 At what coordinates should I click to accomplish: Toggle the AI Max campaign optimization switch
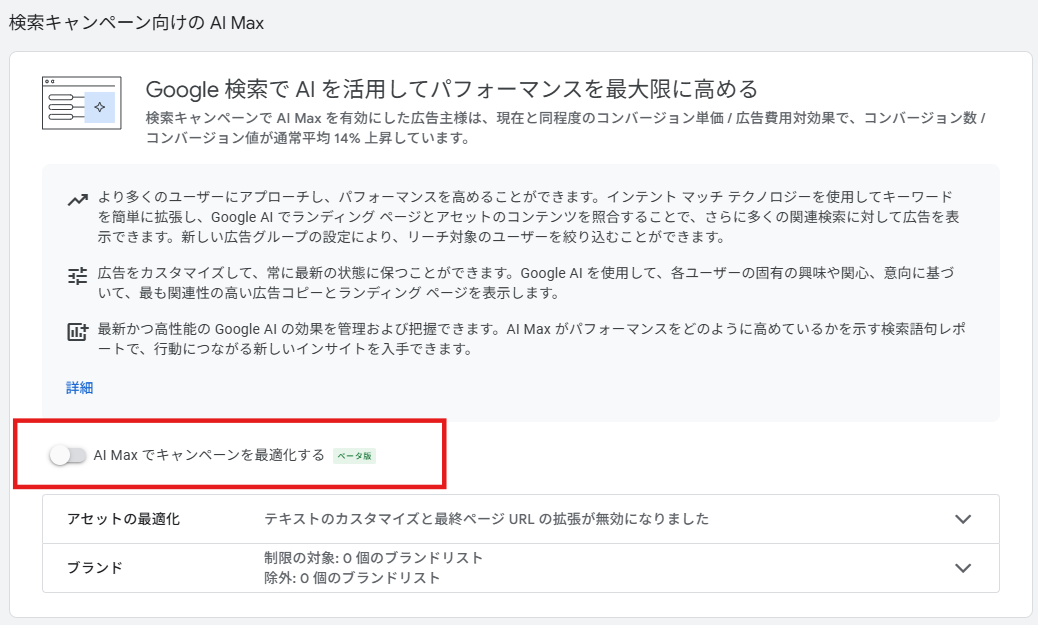[68, 456]
